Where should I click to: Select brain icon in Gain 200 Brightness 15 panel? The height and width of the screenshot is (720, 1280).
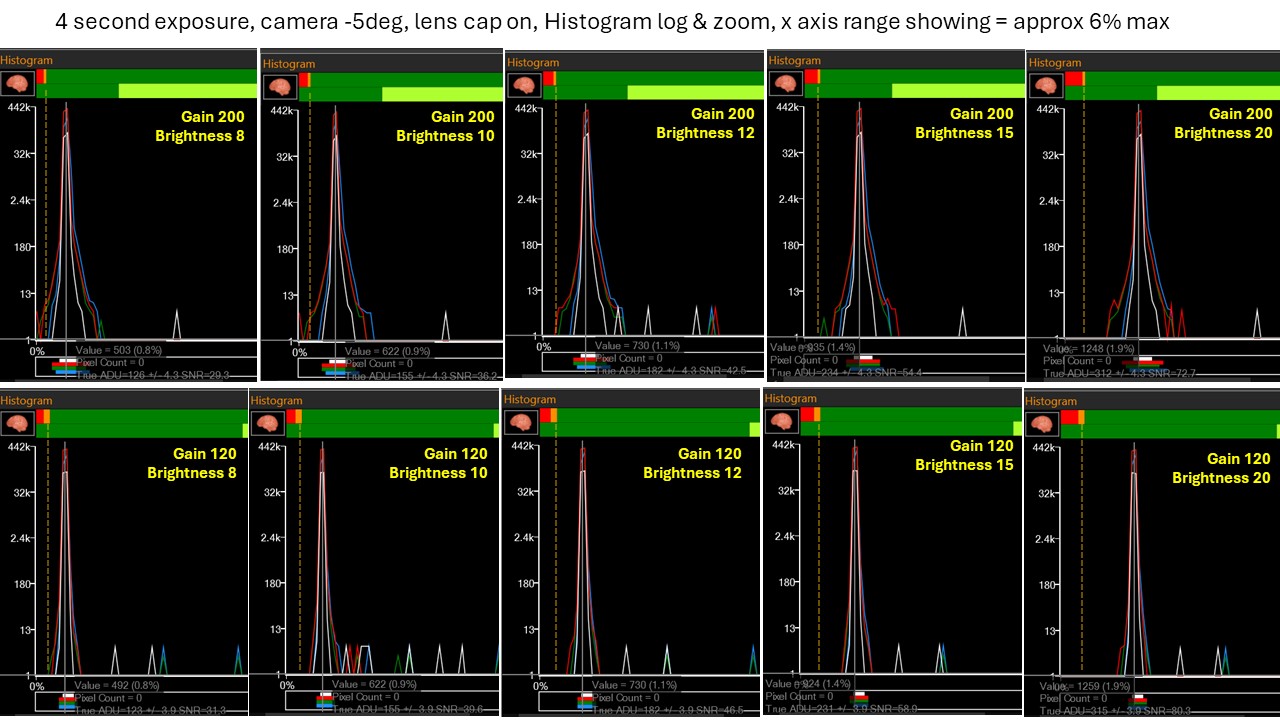coord(786,82)
